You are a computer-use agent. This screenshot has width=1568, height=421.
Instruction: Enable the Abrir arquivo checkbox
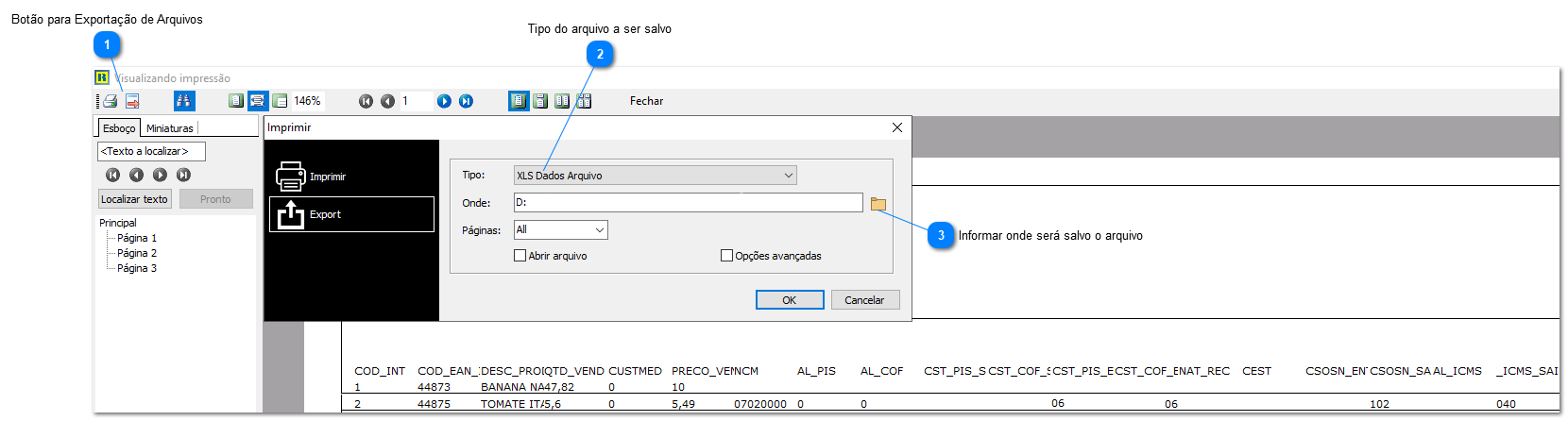520,255
